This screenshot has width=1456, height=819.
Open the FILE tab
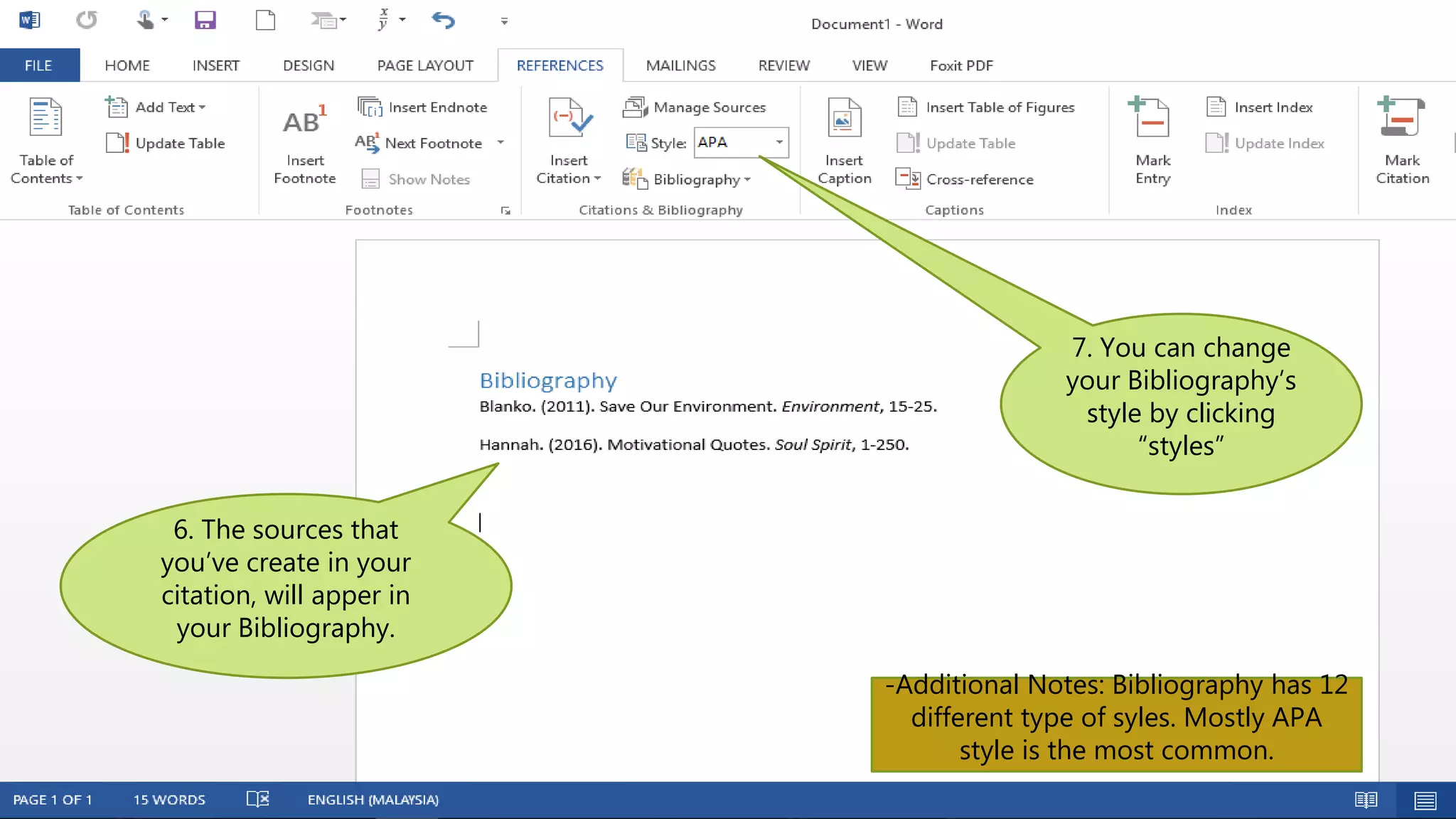pos(38,65)
